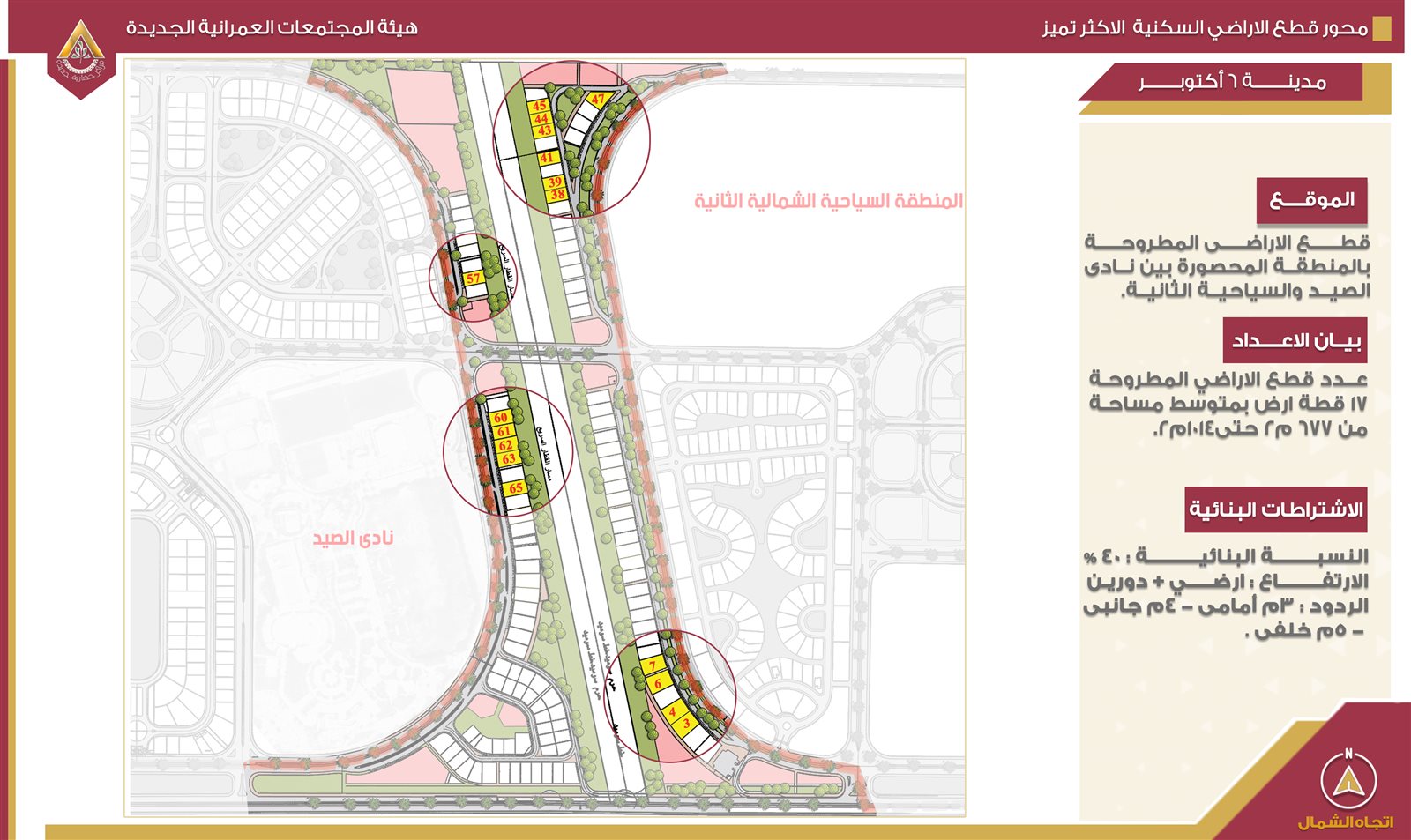
Task: Click the yellow plot numbered 45
Action: point(540,106)
